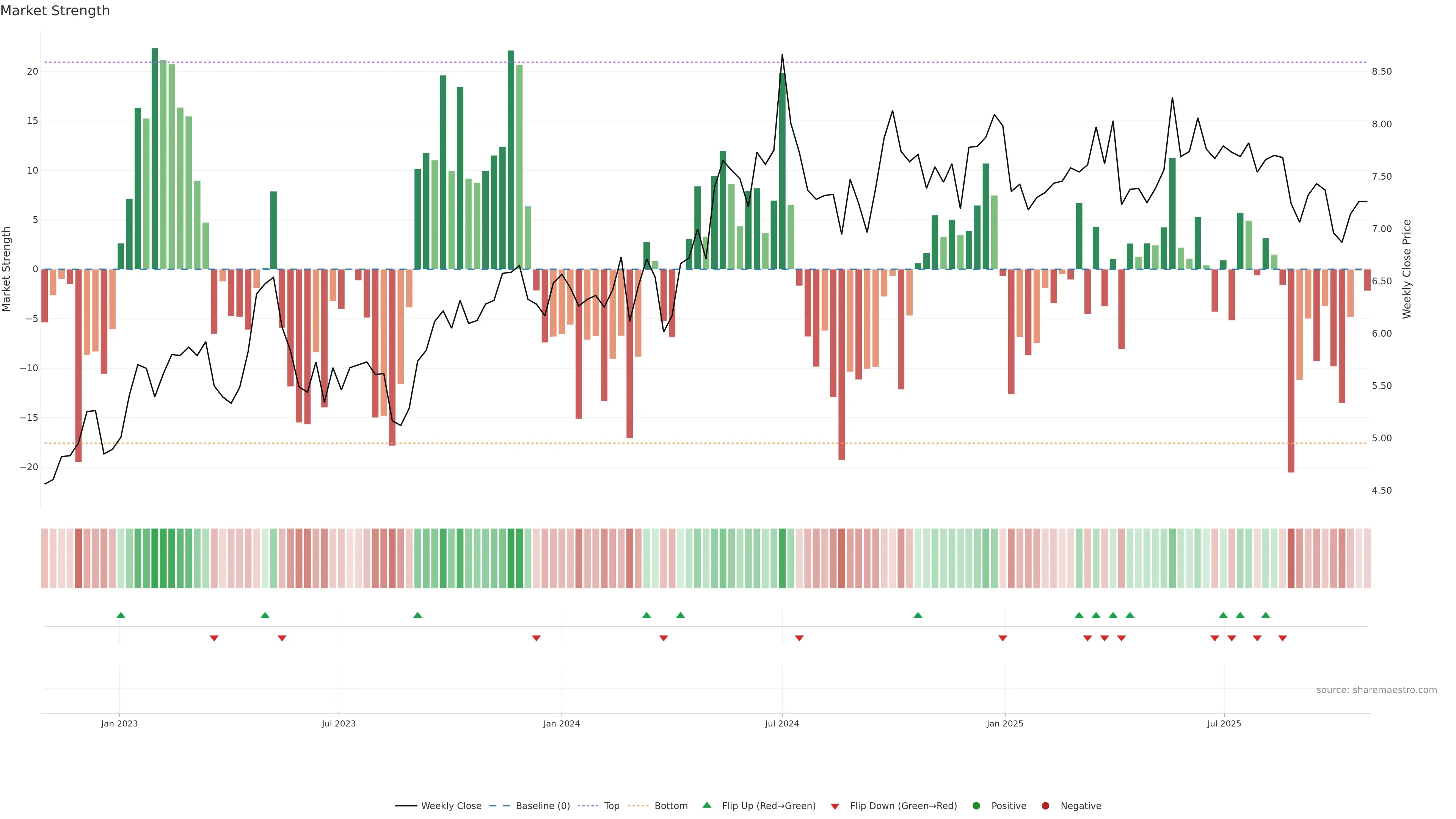Click the Weekly Close Price axis title
Screen dimensions: 1456x819
click(1407, 269)
